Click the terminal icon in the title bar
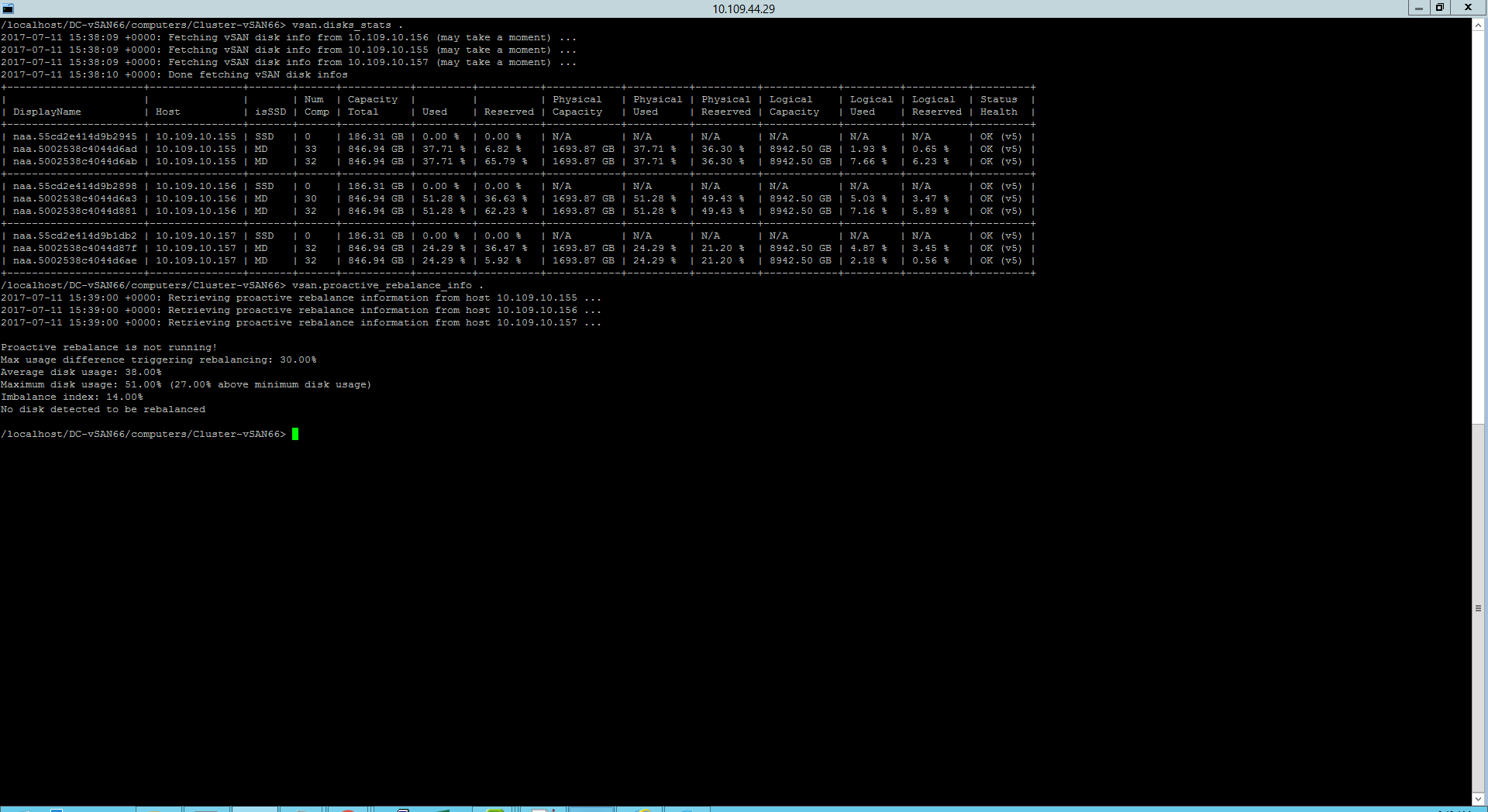Screen dimensions: 1488x812 click(x=8, y=9)
